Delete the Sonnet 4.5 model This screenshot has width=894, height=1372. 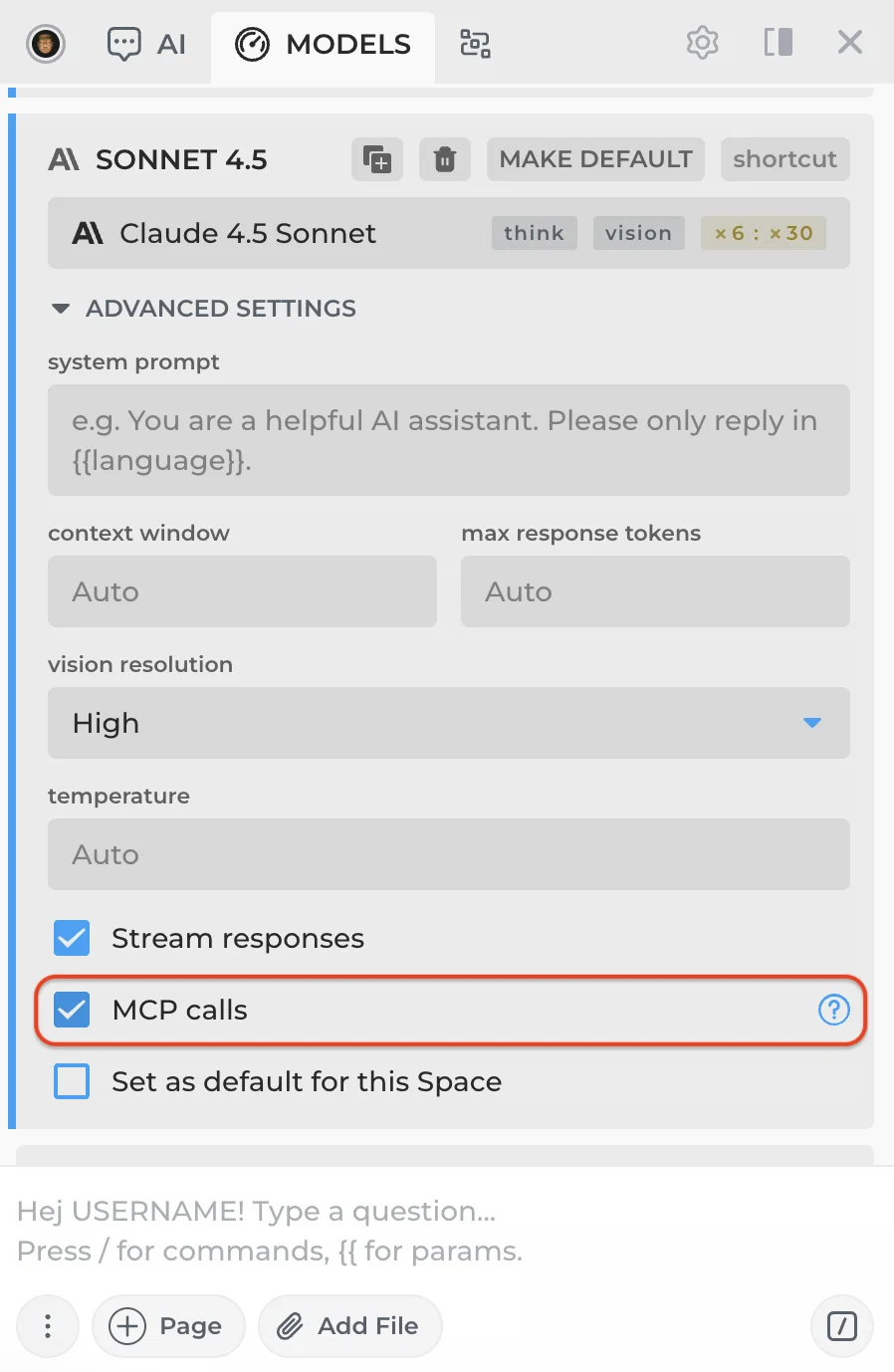[x=445, y=159]
